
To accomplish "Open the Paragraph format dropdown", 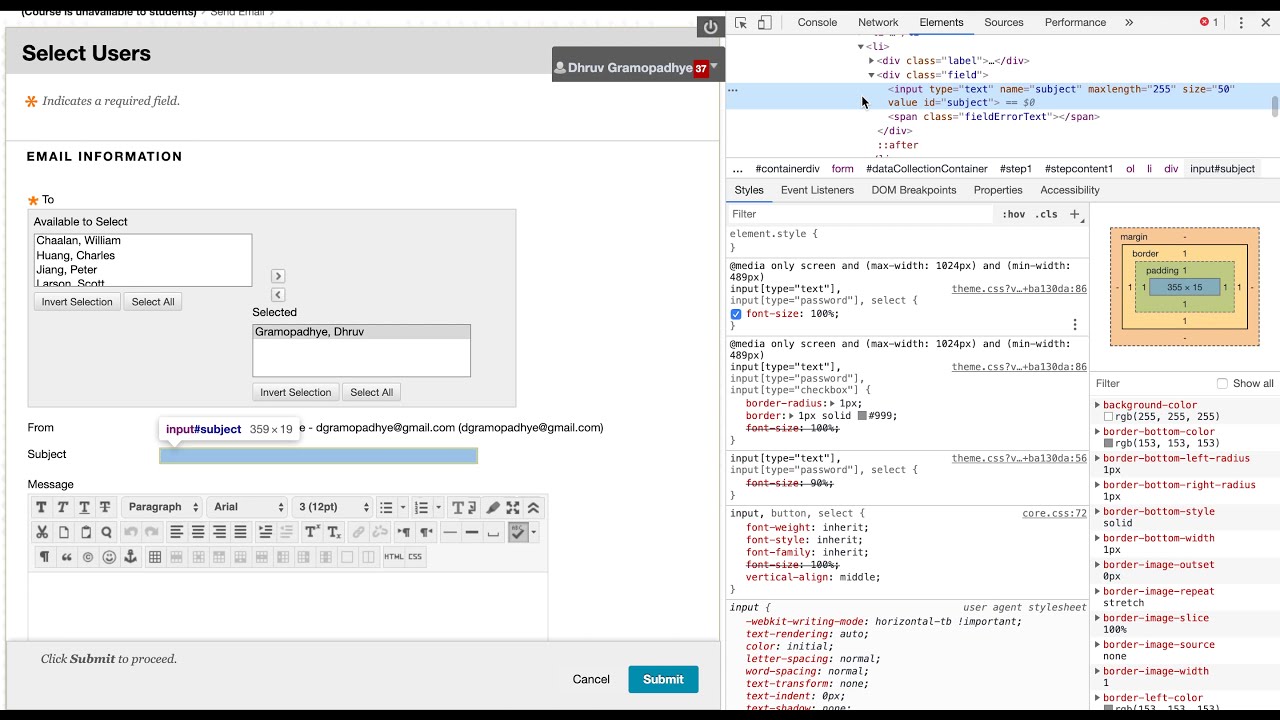I will coord(162,507).
